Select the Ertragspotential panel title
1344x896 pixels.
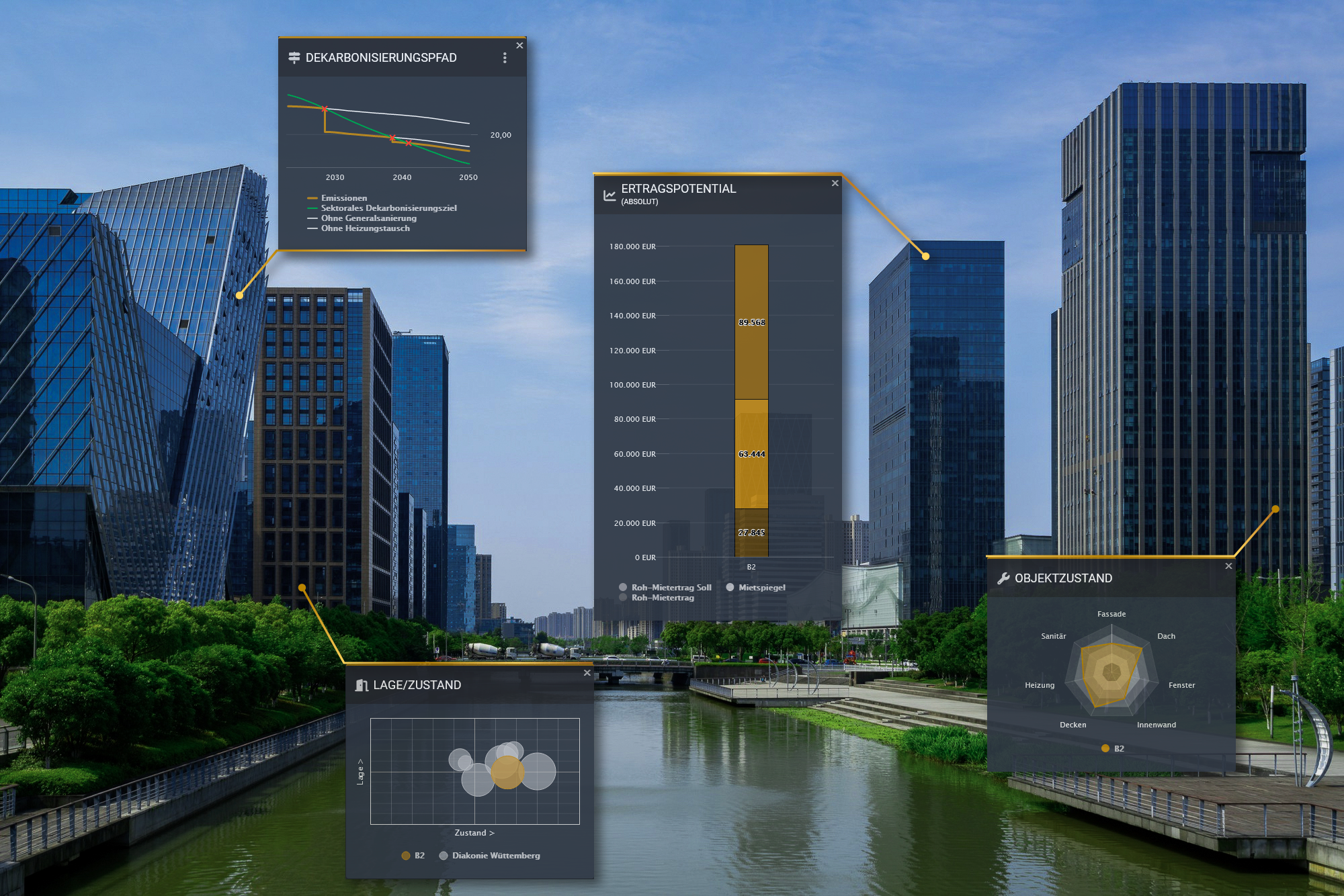click(x=679, y=189)
